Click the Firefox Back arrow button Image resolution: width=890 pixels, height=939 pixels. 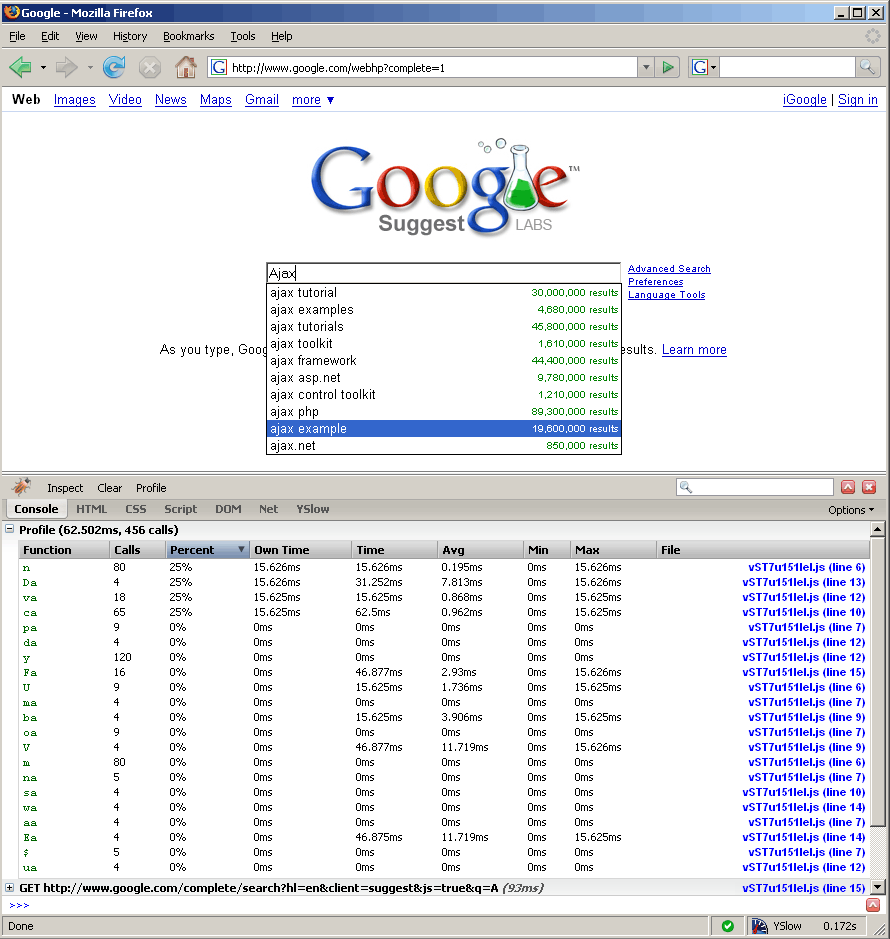[20, 68]
